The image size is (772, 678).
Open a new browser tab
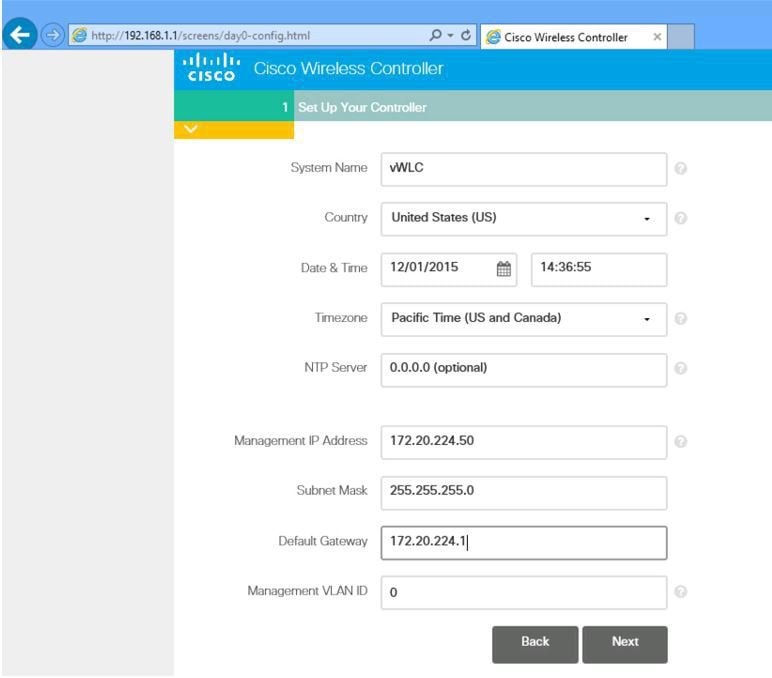point(681,36)
